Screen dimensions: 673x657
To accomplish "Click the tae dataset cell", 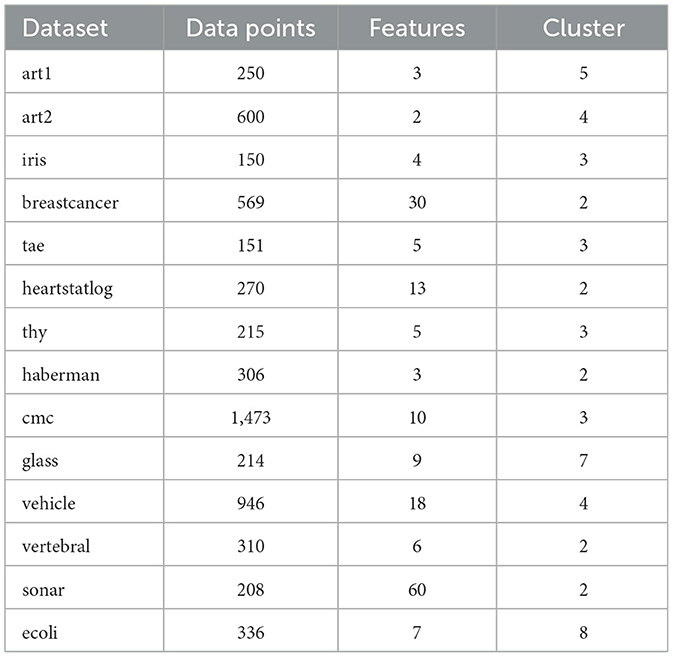I will tap(33, 246).
